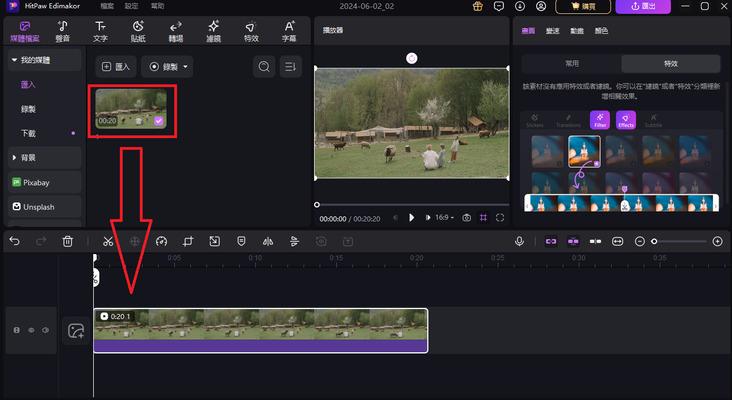Select the crop tool in timeline toolbar
The width and height of the screenshot is (732, 400).
point(188,241)
